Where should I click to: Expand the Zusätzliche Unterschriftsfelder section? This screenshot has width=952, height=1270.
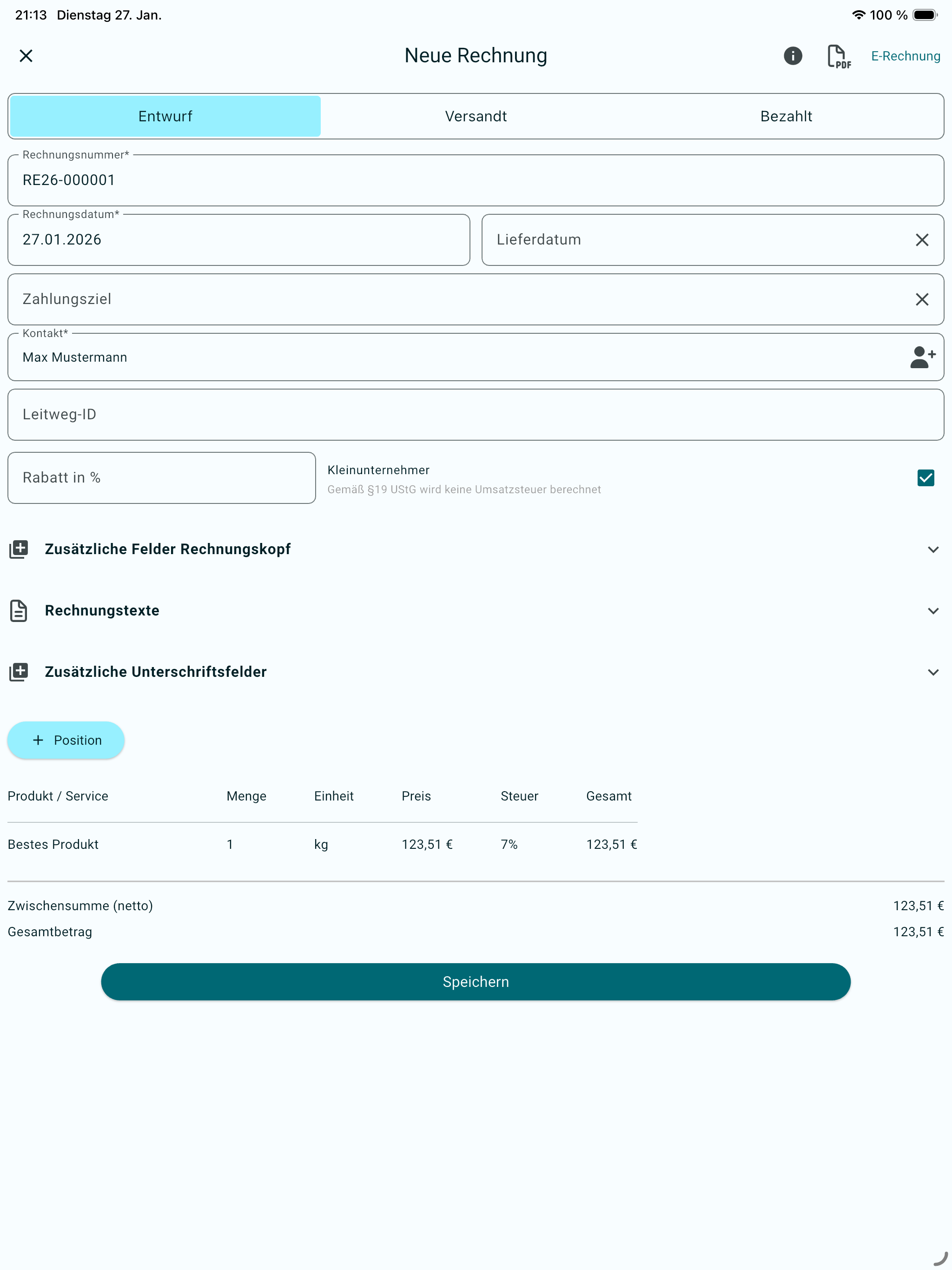coord(932,672)
